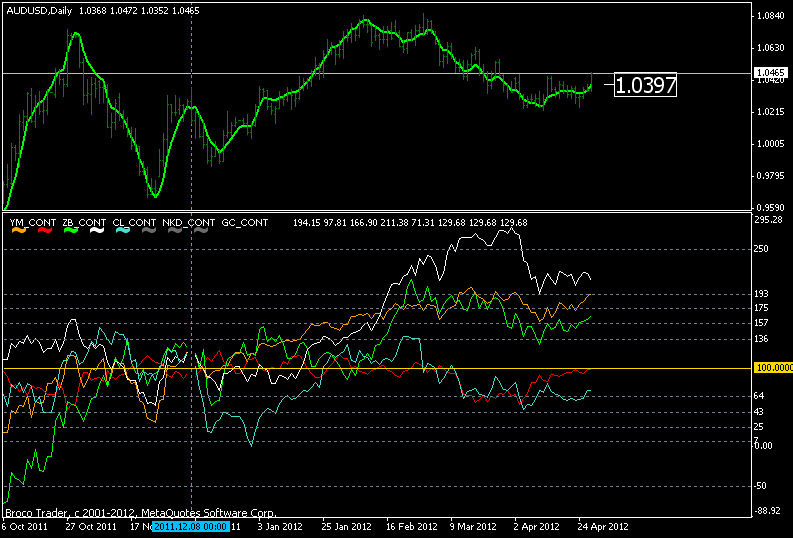Click the OHLC quote 1.0368 1.0472 1.0352
Viewport: 793px width, 538px height.
(x=124, y=11)
